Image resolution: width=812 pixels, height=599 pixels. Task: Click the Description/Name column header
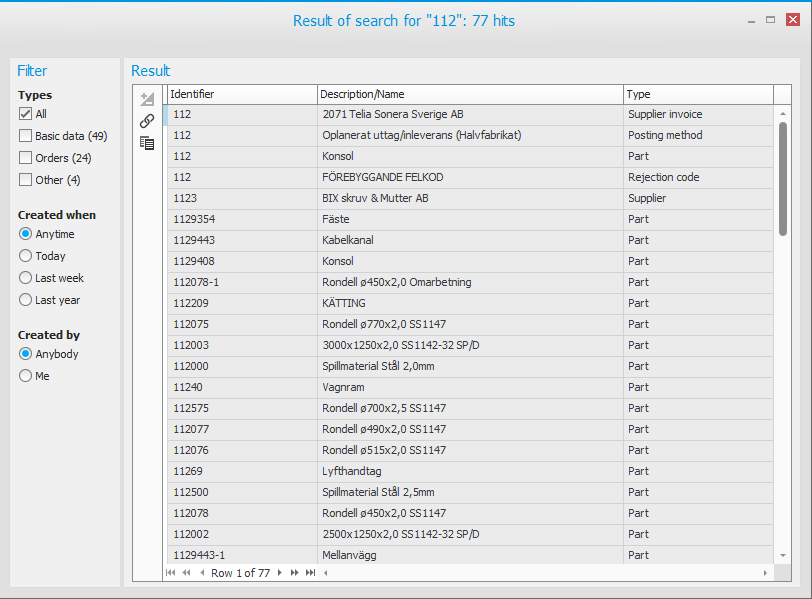(x=470, y=94)
